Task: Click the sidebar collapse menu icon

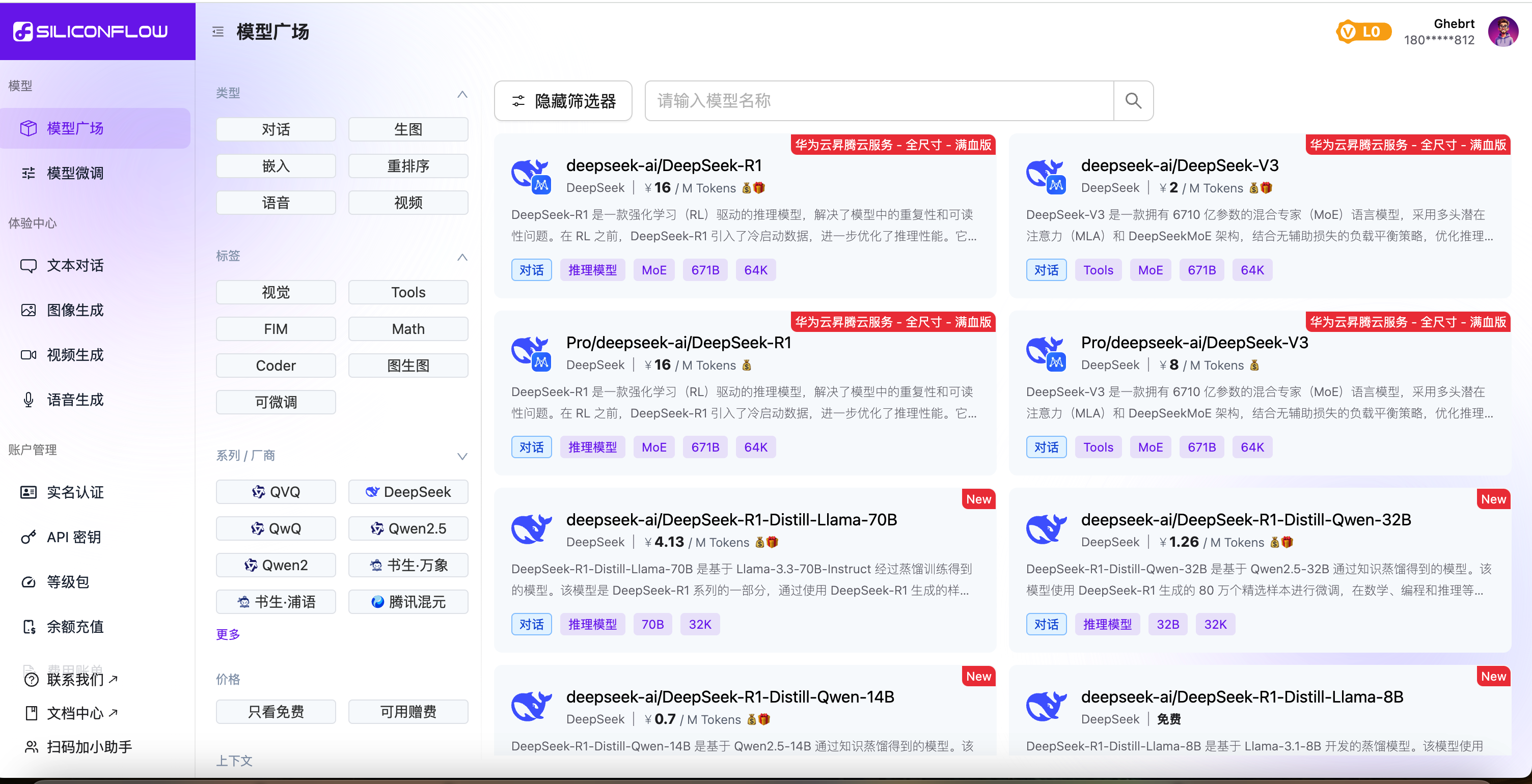Action: pyautogui.click(x=217, y=32)
